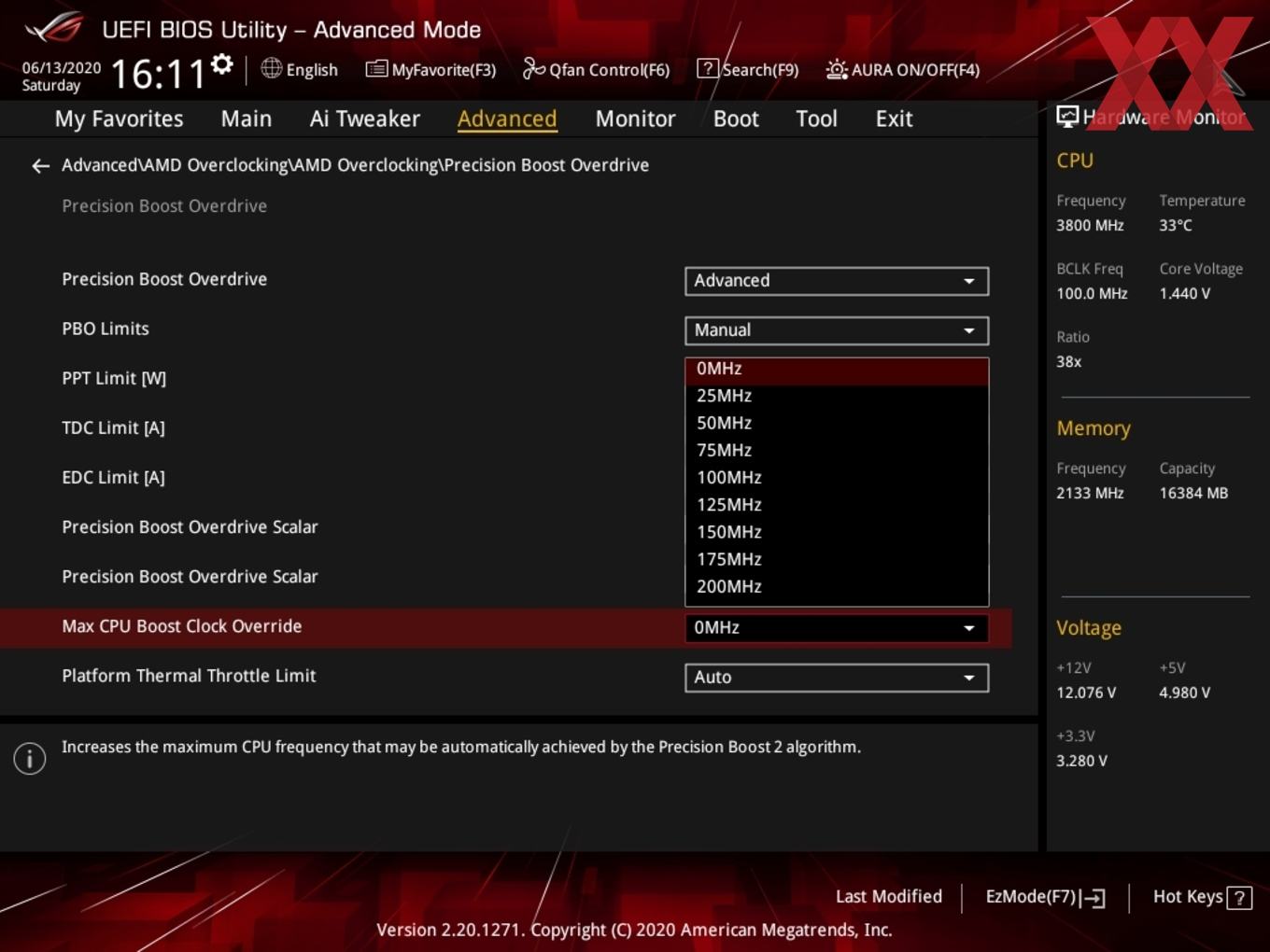The image size is (1270, 952).
Task: Select 0MHz in the dropdown list
Action: point(837,370)
